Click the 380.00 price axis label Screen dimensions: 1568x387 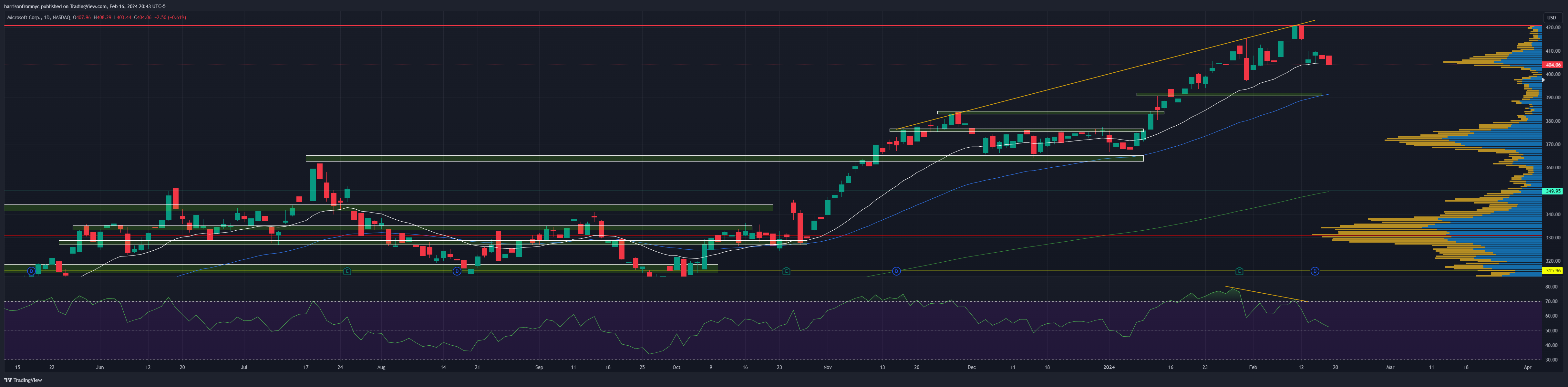click(x=1553, y=121)
